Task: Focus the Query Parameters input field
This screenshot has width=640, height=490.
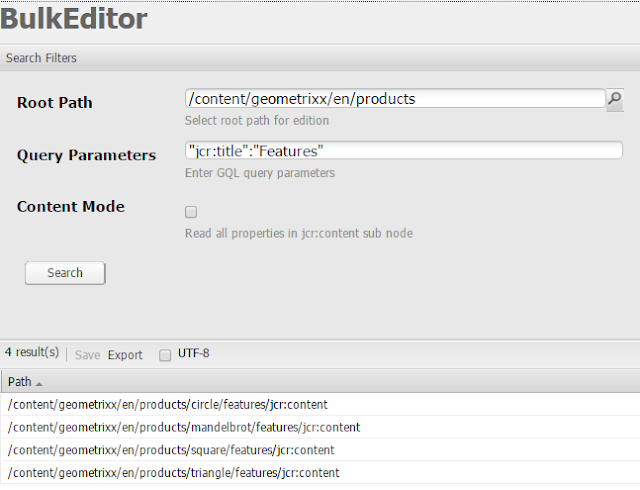Action: [x=404, y=151]
